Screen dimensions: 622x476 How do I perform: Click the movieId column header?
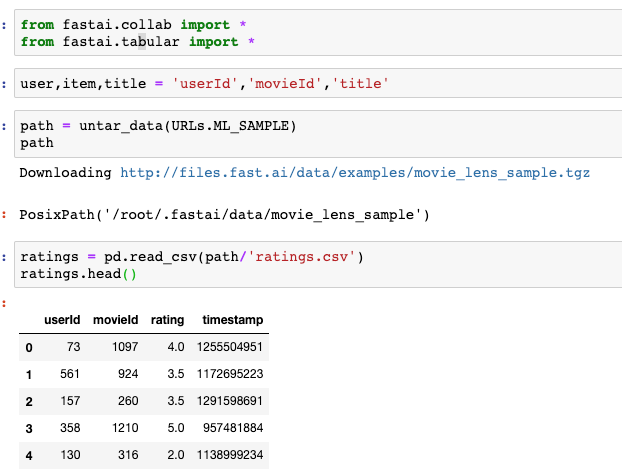pos(115,320)
